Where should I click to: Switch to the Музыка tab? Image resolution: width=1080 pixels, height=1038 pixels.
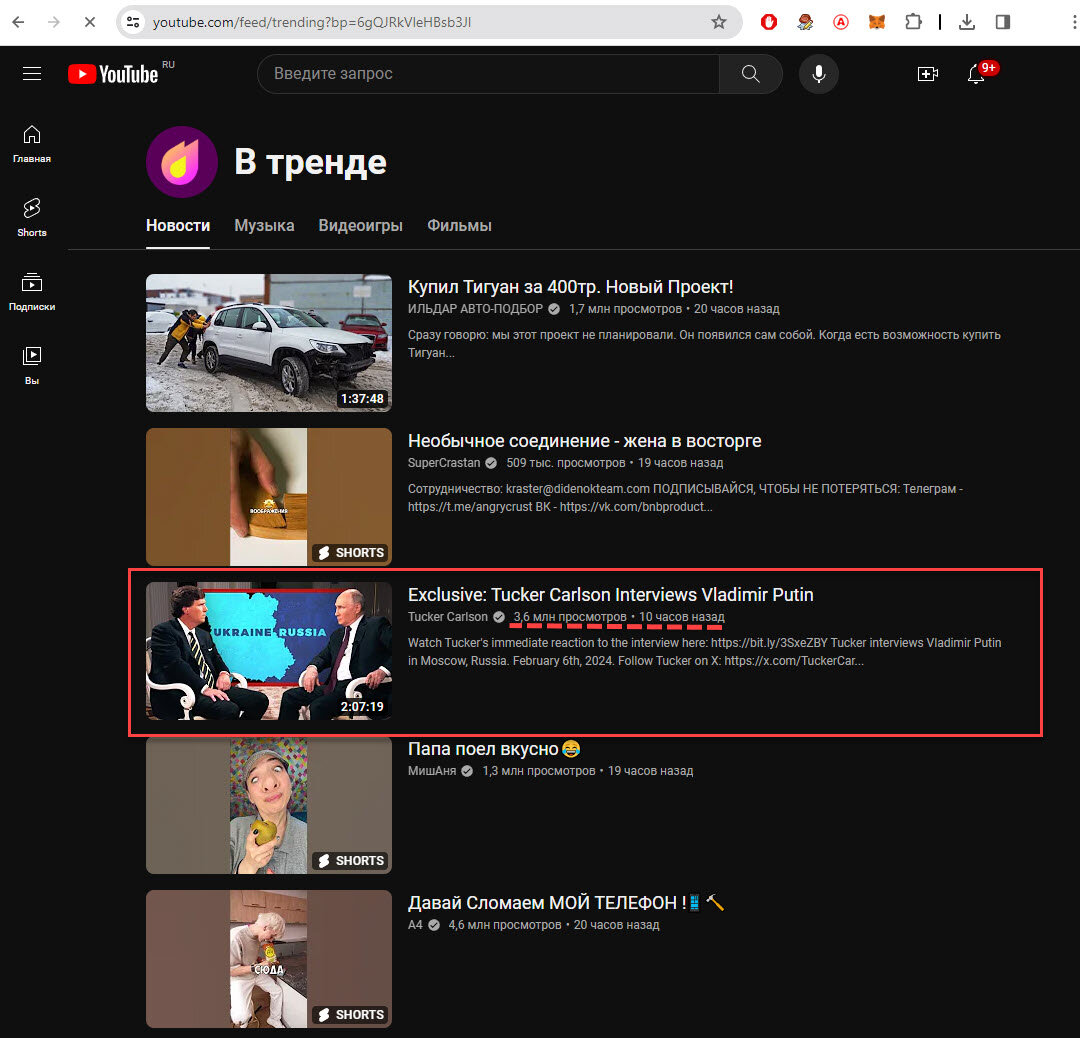tap(263, 225)
